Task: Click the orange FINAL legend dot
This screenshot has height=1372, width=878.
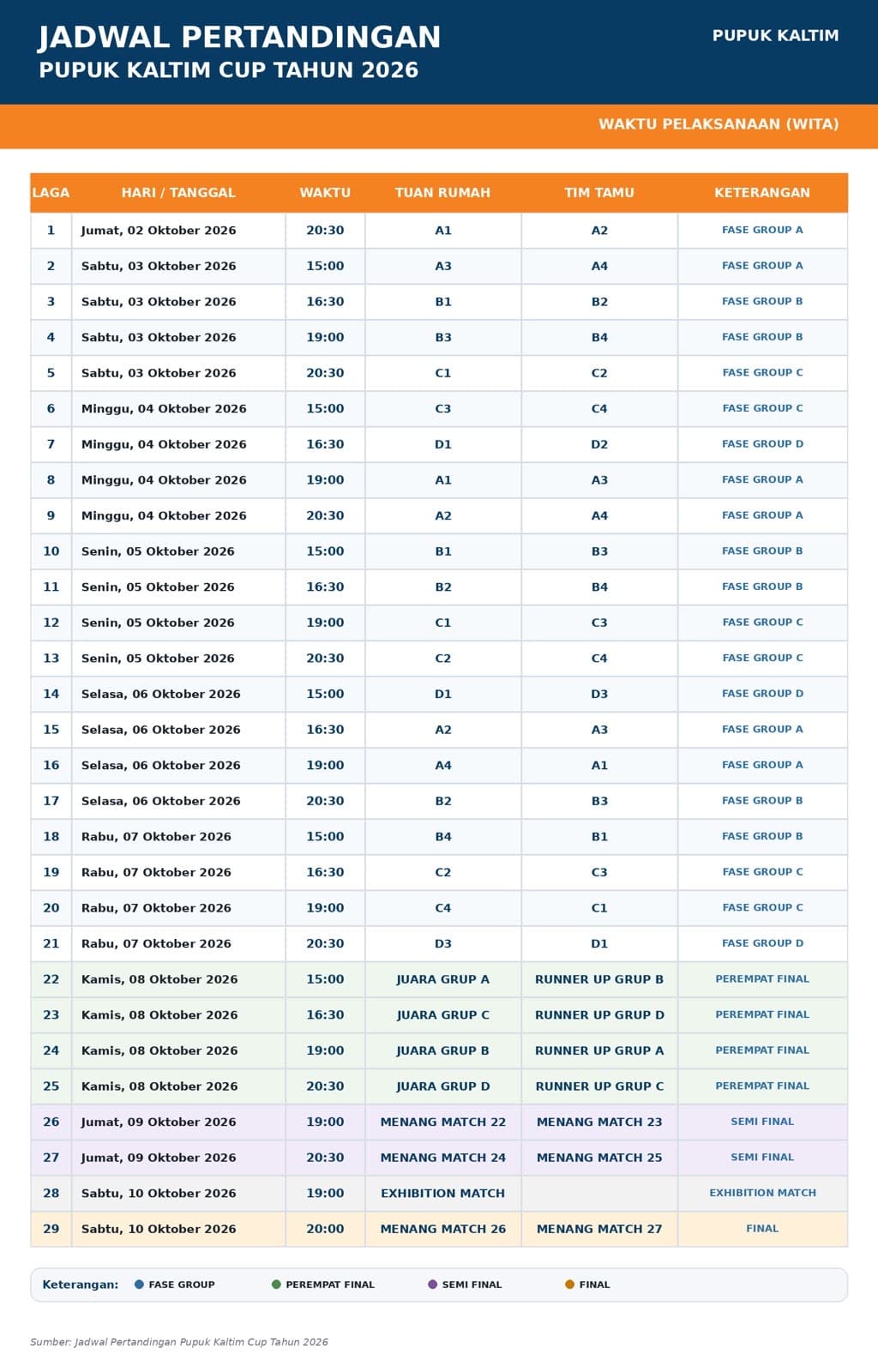Action: pyautogui.click(x=570, y=1285)
